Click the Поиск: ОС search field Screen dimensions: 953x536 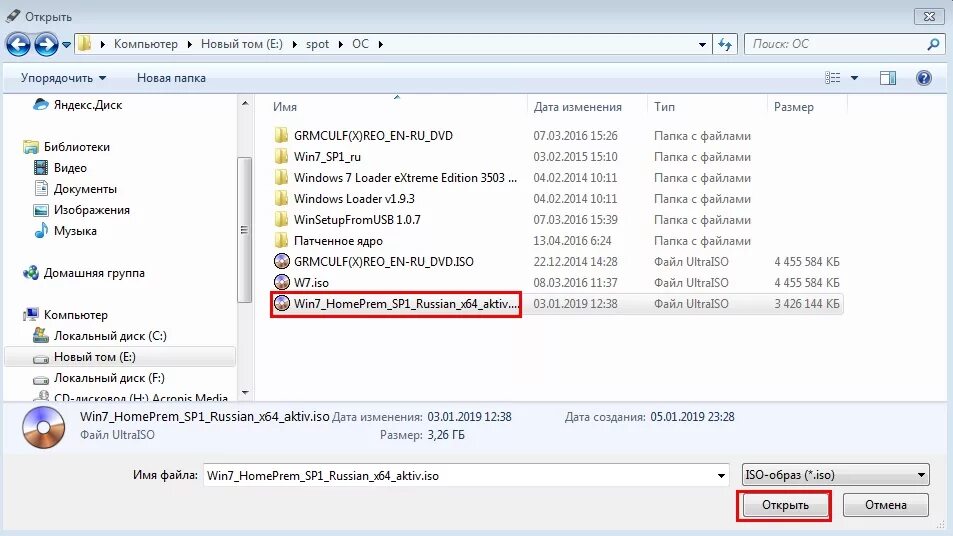836,44
